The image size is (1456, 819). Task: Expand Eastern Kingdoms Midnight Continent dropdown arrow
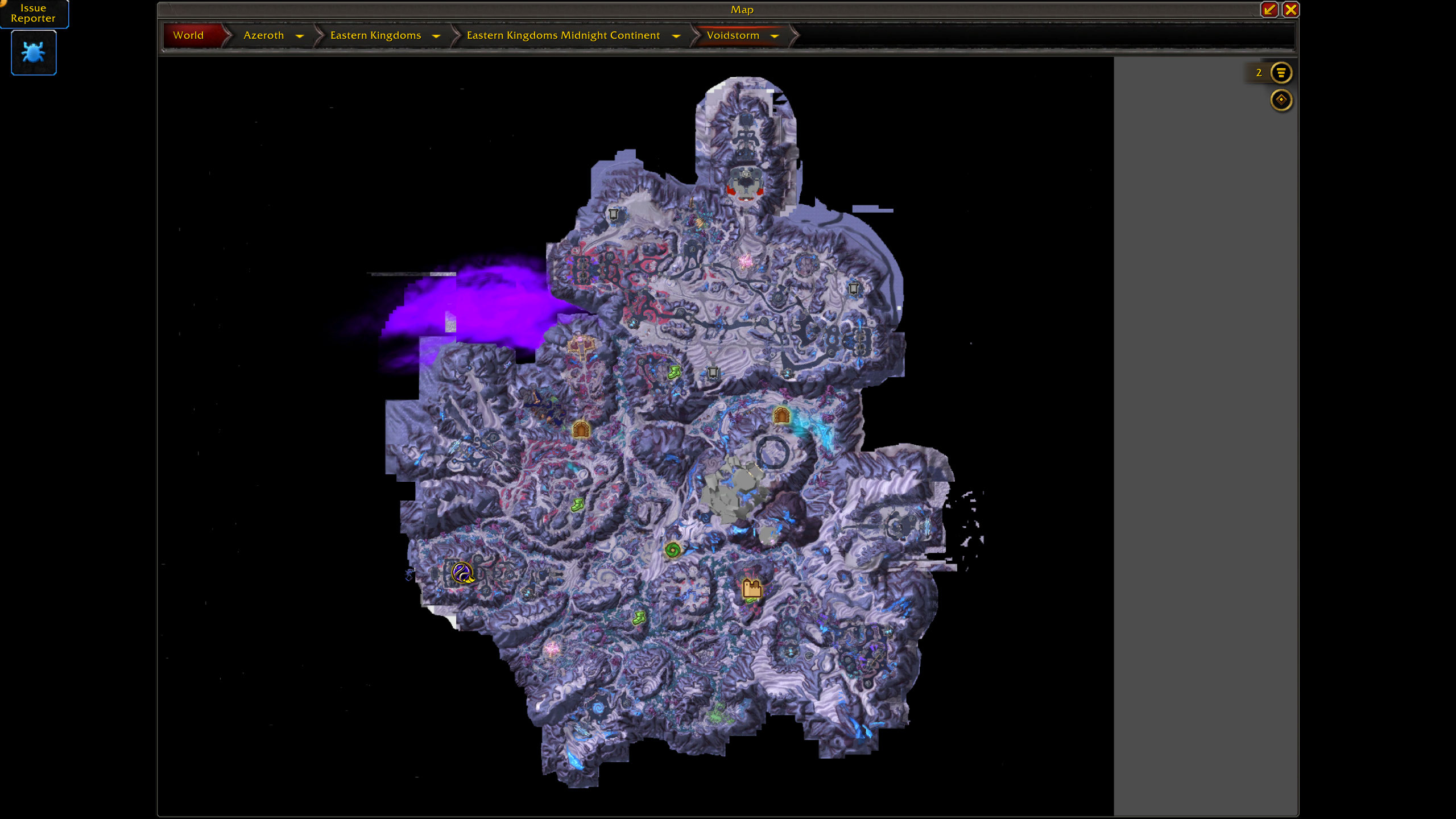click(676, 36)
